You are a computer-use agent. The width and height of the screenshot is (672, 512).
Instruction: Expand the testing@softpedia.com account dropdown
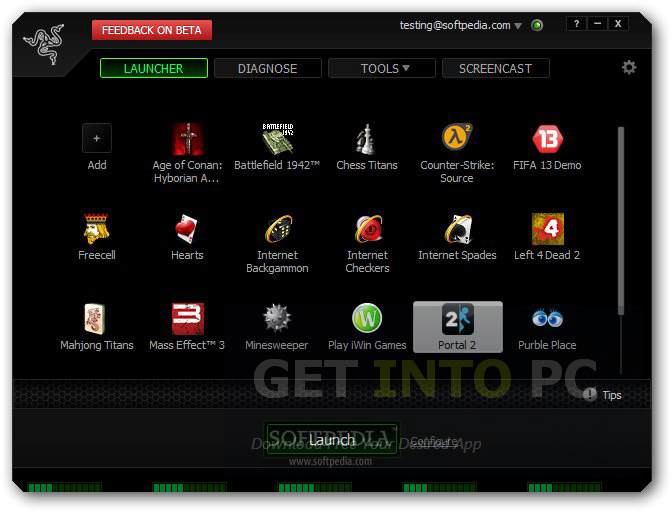pyautogui.click(x=518, y=26)
